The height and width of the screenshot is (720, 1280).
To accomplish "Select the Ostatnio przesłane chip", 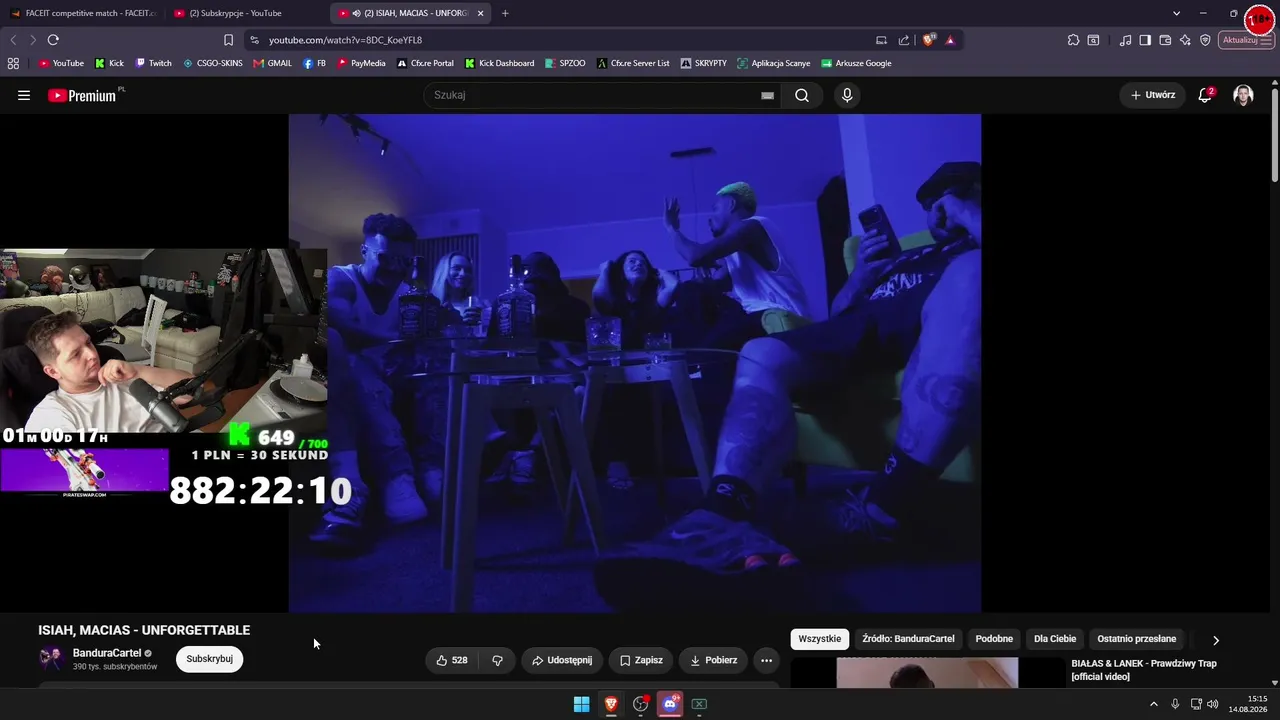I will click(1136, 639).
